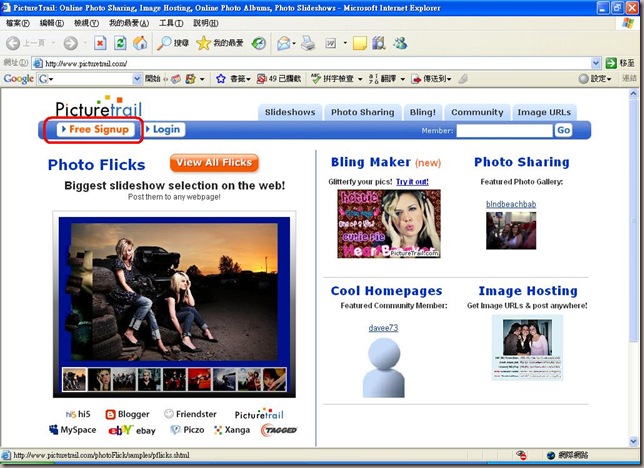Click inside the Member search field
Screen dimensions: 644x468
click(504, 131)
